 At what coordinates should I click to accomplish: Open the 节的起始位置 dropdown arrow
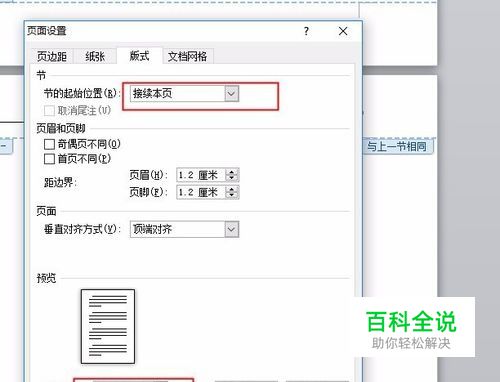(232, 93)
